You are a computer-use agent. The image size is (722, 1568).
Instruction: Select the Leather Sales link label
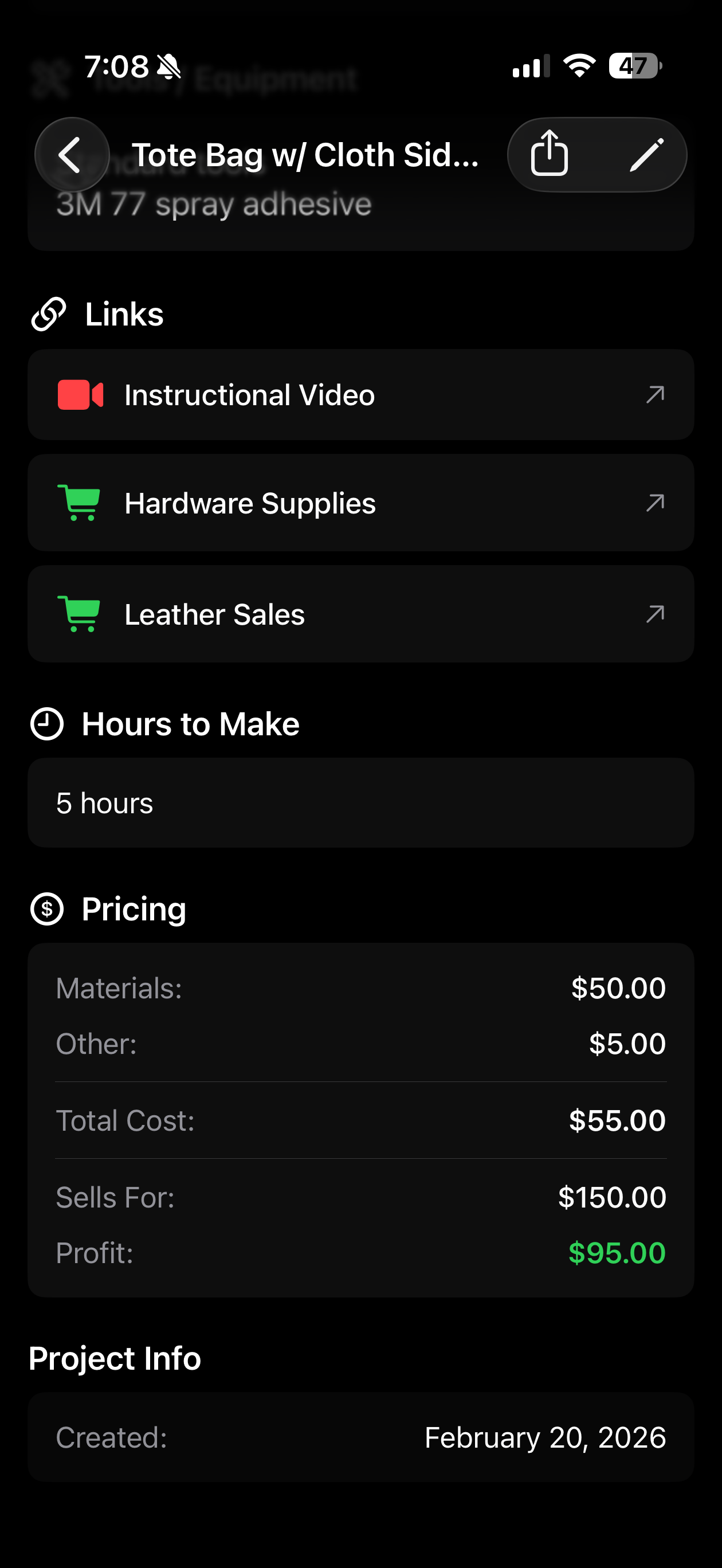(x=214, y=614)
